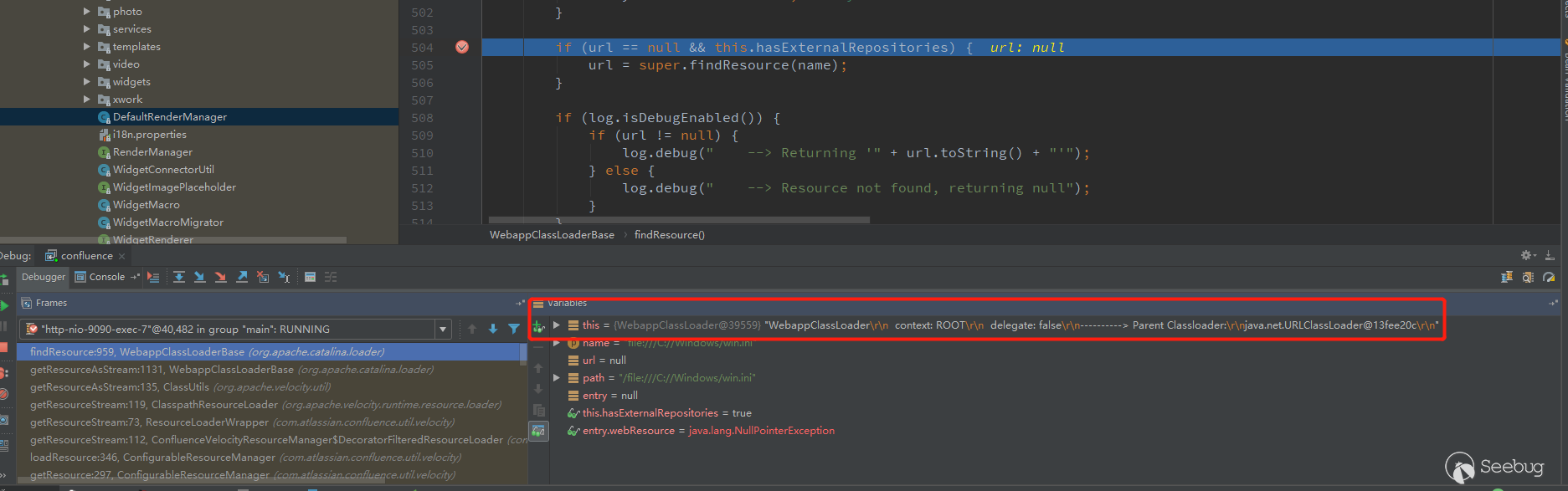Click the Step Over debugger icon
The width and height of the screenshot is (1568, 491).
pyautogui.click(x=179, y=277)
